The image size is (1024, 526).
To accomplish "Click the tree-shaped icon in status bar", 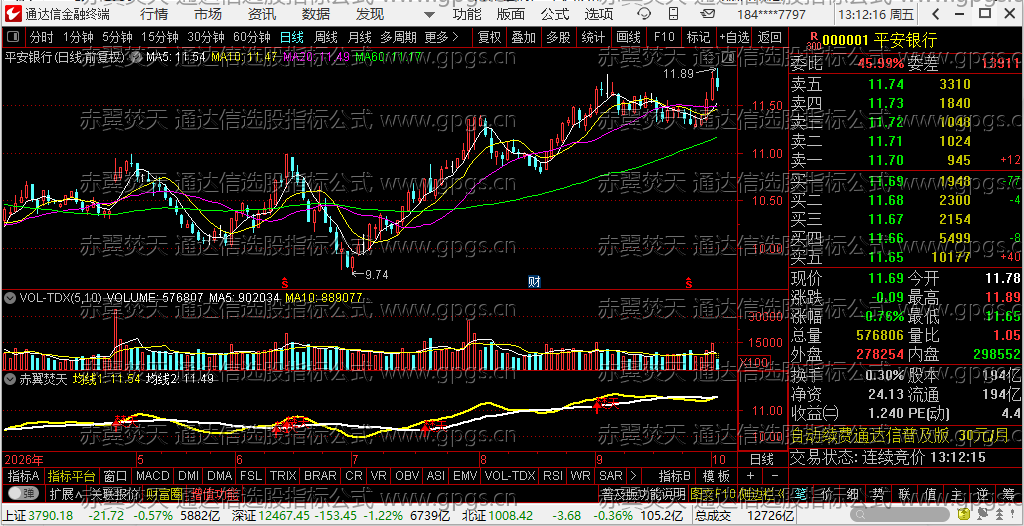I will 999,514.
